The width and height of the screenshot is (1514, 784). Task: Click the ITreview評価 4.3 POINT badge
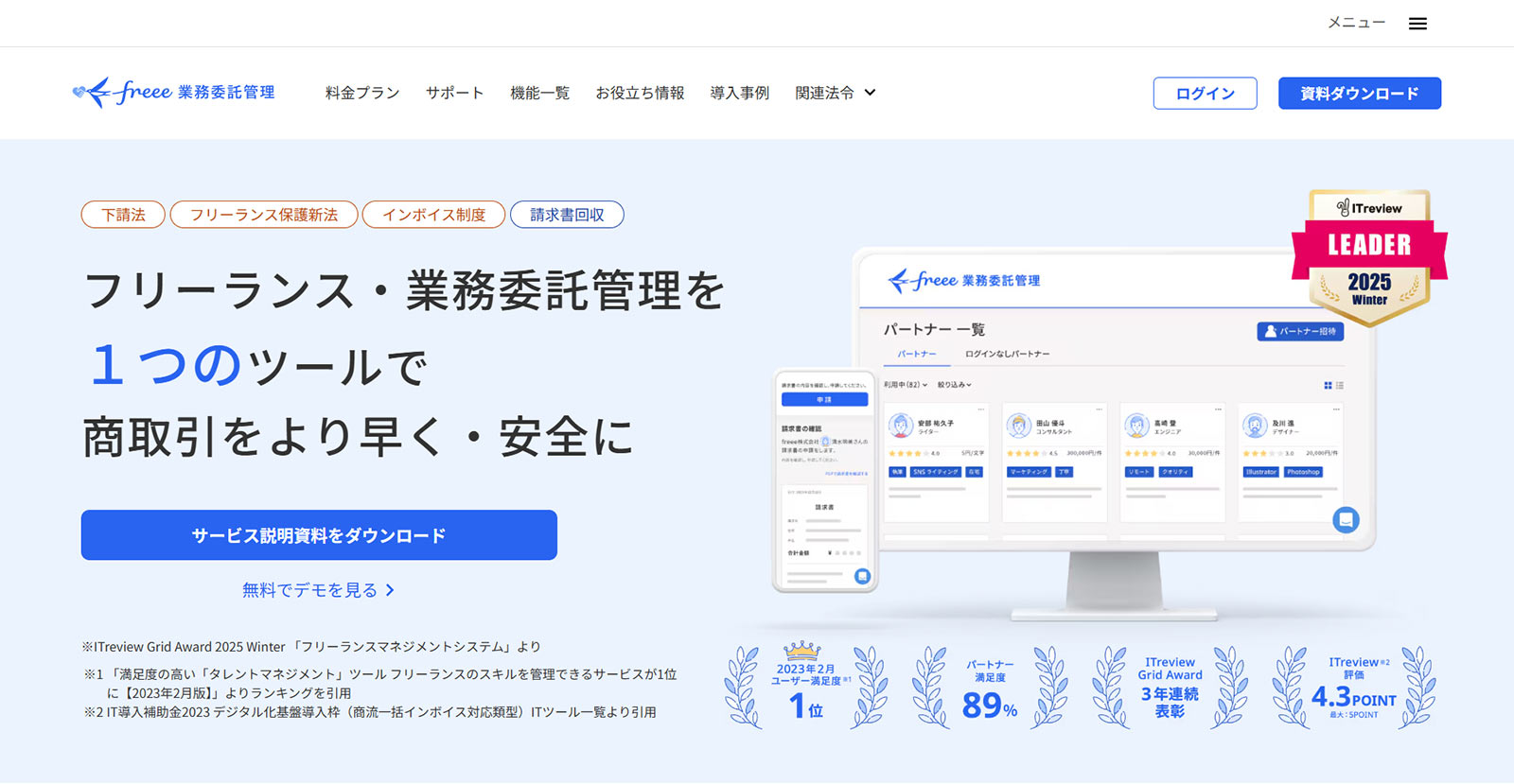[1354, 688]
